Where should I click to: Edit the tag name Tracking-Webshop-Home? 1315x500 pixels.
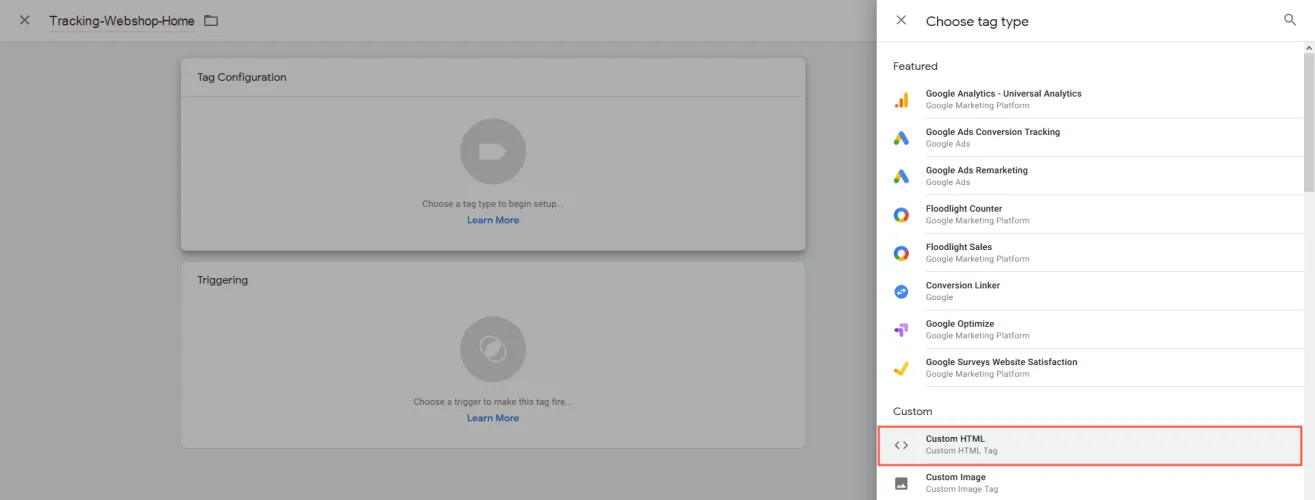point(122,21)
